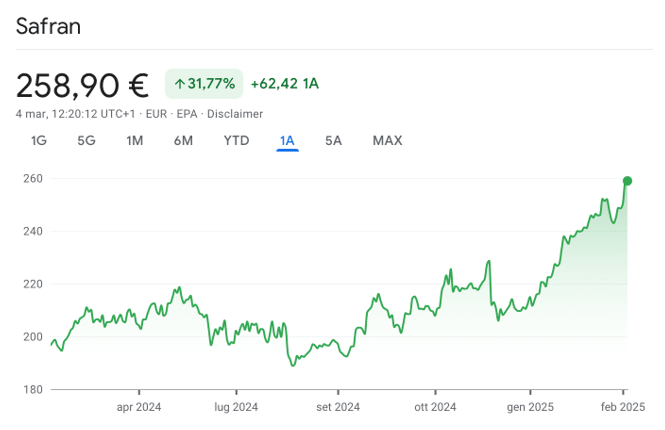This screenshot has height=430, width=665.
Task: Click the 'gen 2025' axis label
Action: tap(530, 407)
